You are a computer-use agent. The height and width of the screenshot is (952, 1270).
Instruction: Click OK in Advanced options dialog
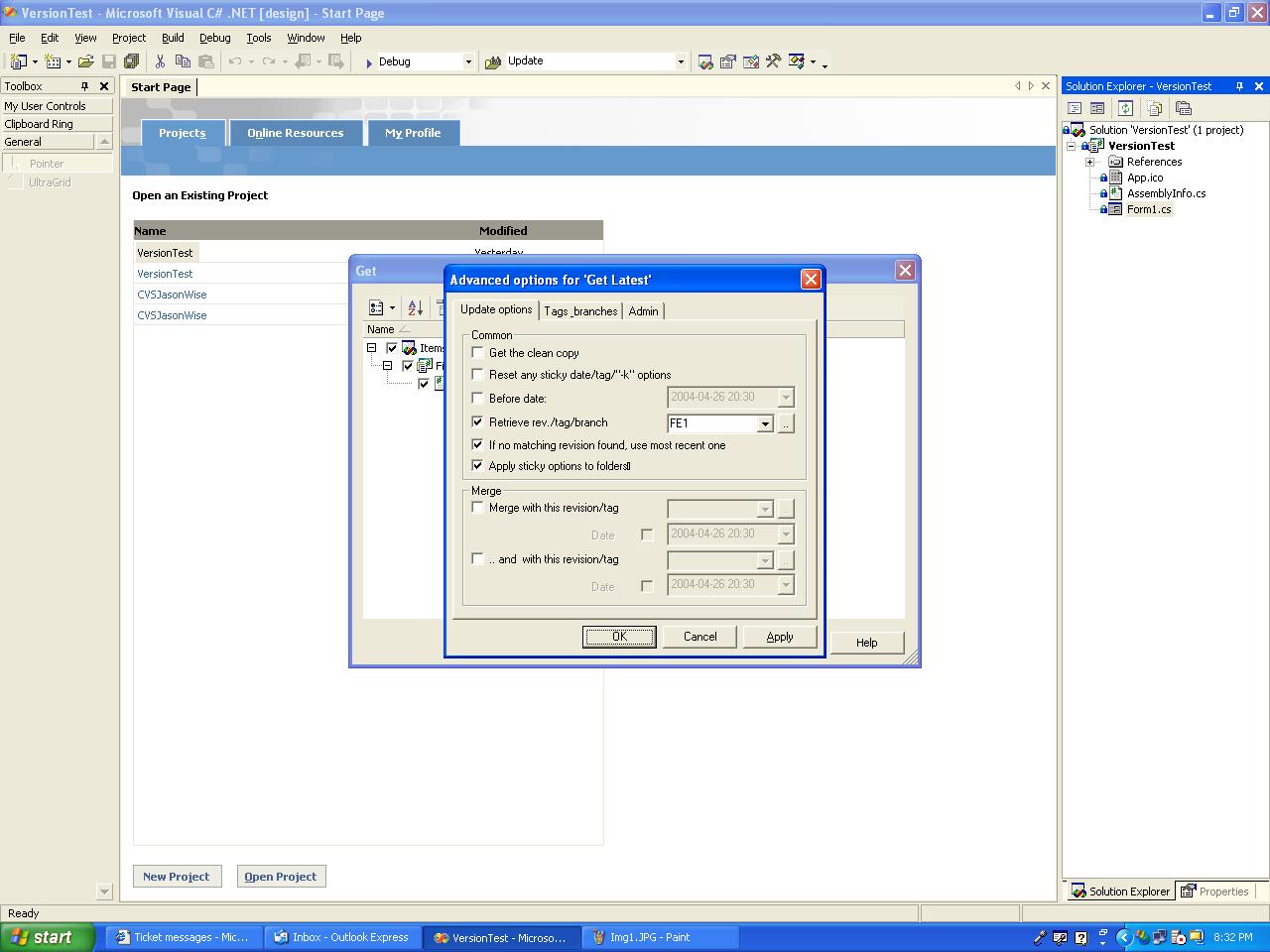pos(619,637)
